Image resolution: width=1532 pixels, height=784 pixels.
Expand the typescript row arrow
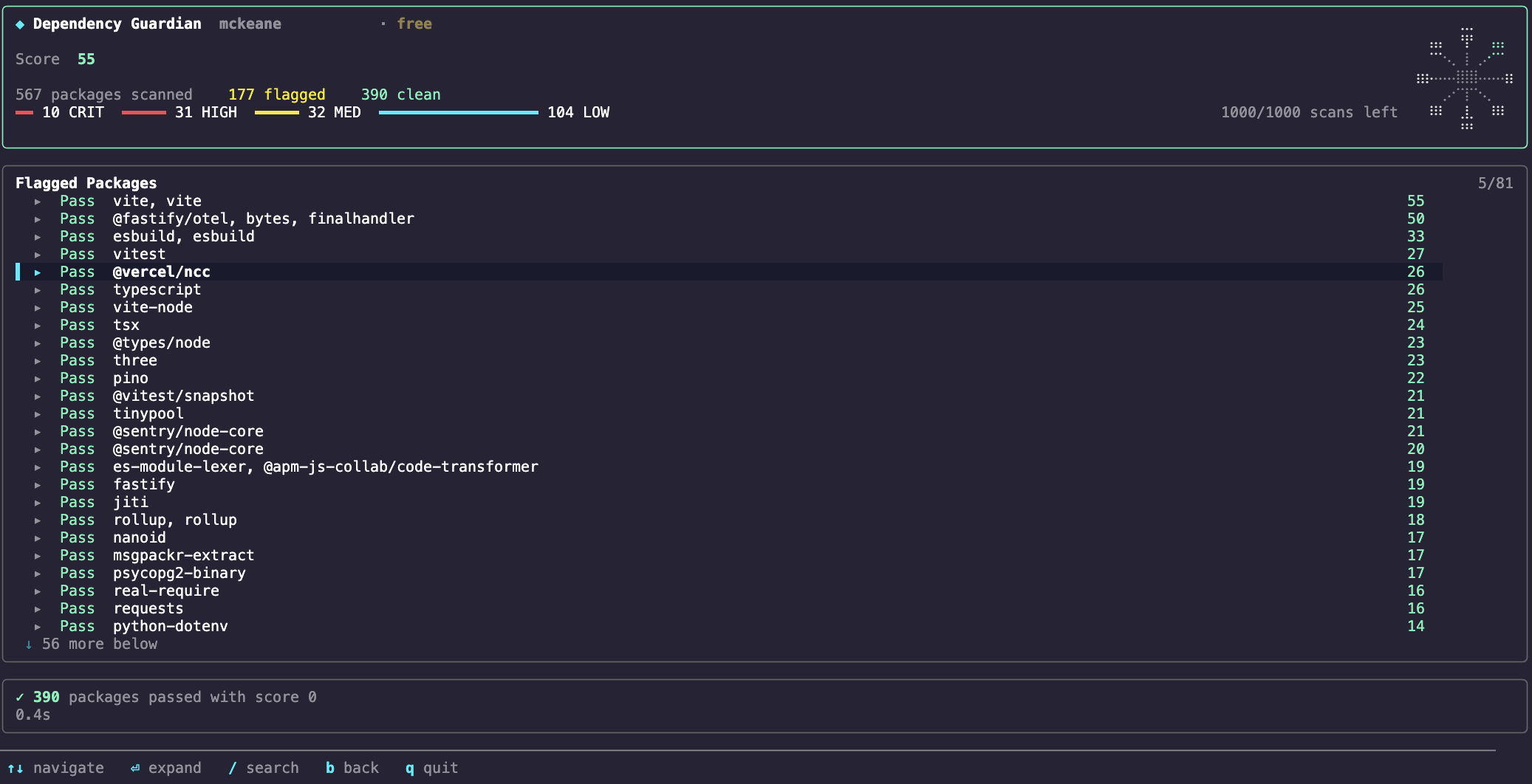(x=38, y=289)
